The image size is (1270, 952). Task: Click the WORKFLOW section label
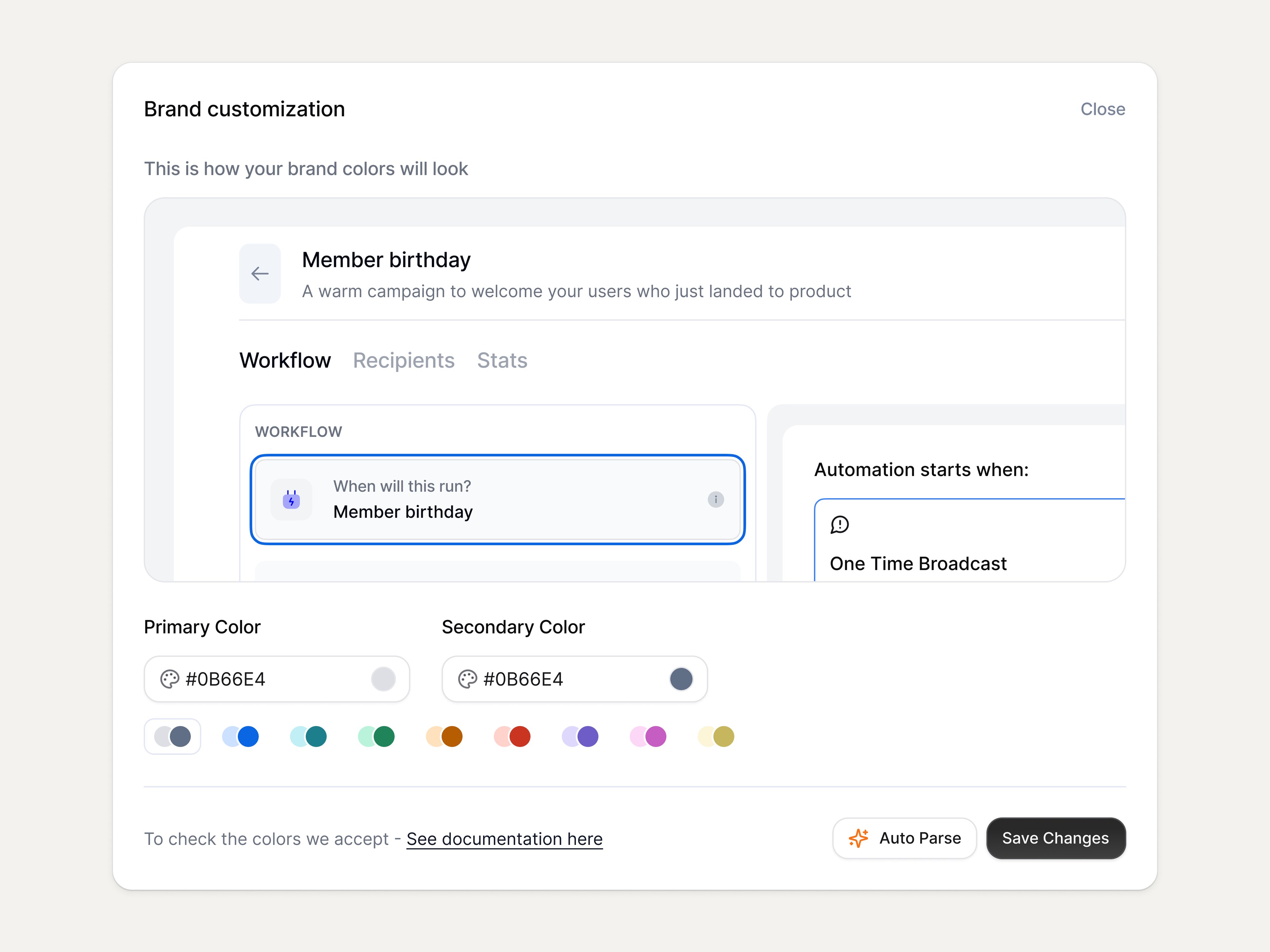(298, 432)
